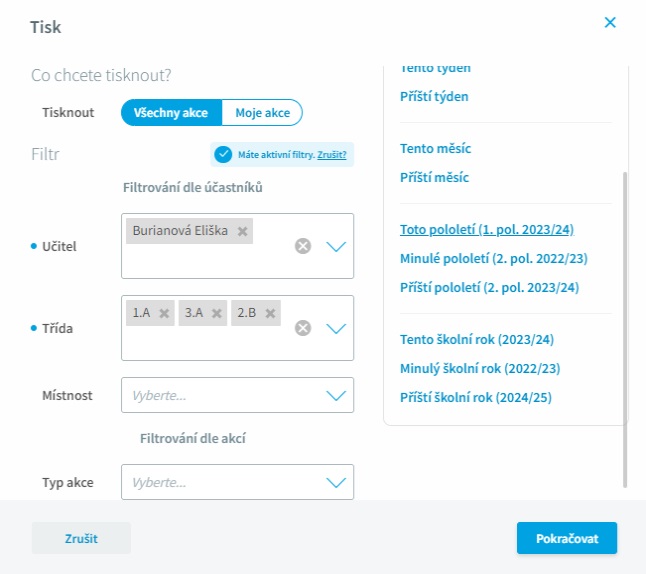Clear all selected teachers in Učitel field

pyautogui.click(x=303, y=246)
